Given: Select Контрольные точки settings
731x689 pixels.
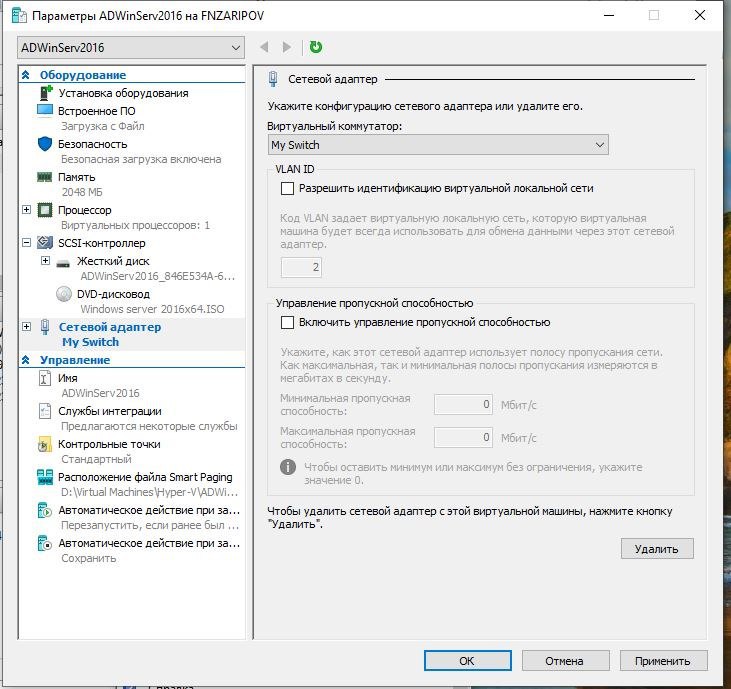Looking at the screenshot, I should click(109, 444).
